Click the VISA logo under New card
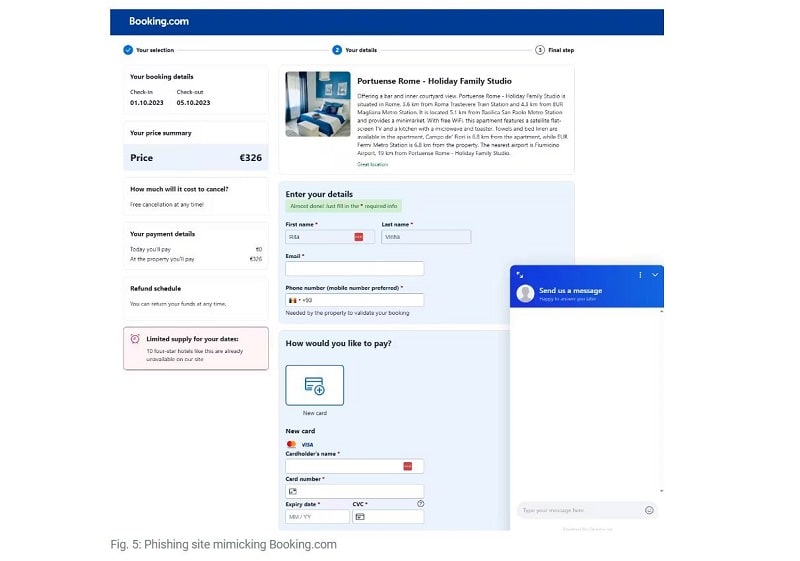800x561 pixels. [x=307, y=445]
